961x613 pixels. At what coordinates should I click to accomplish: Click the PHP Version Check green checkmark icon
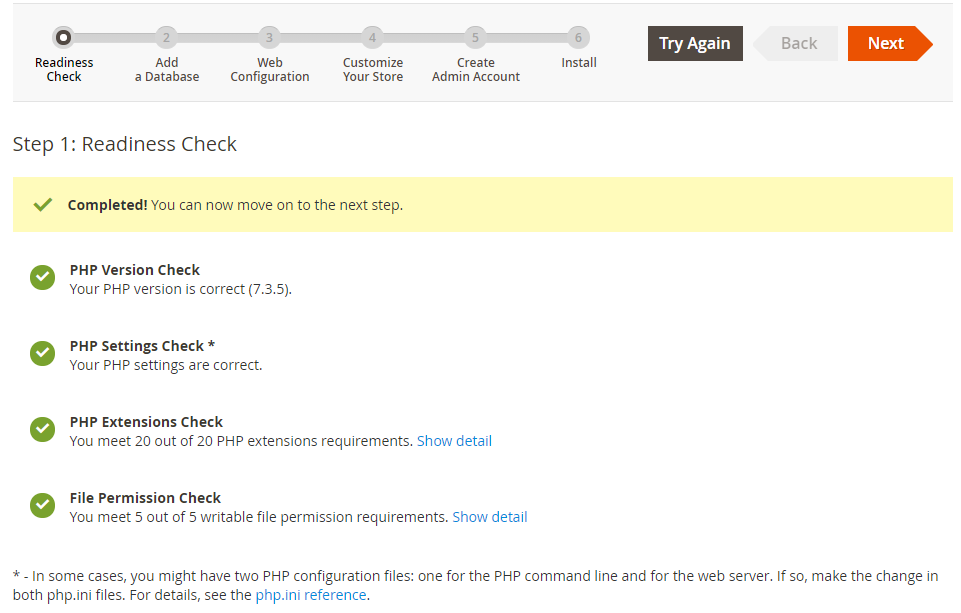click(42, 278)
